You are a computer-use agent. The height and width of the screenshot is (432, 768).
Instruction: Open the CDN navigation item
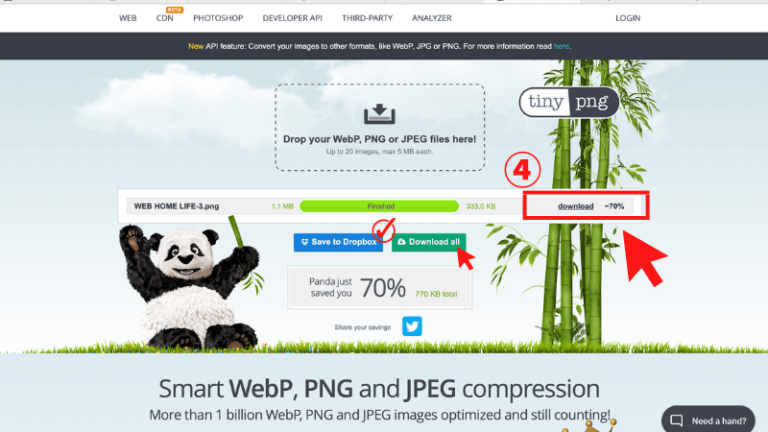pyautogui.click(x=165, y=18)
